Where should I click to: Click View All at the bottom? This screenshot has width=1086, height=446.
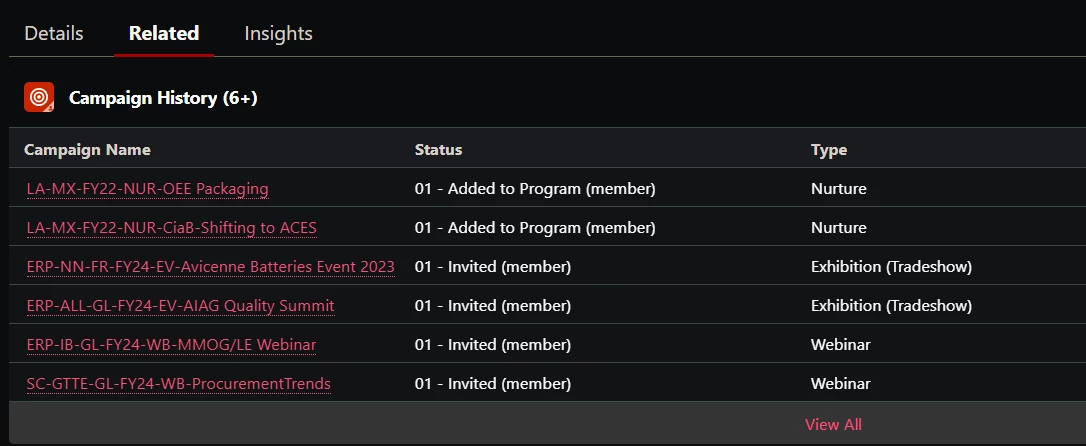[833, 424]
